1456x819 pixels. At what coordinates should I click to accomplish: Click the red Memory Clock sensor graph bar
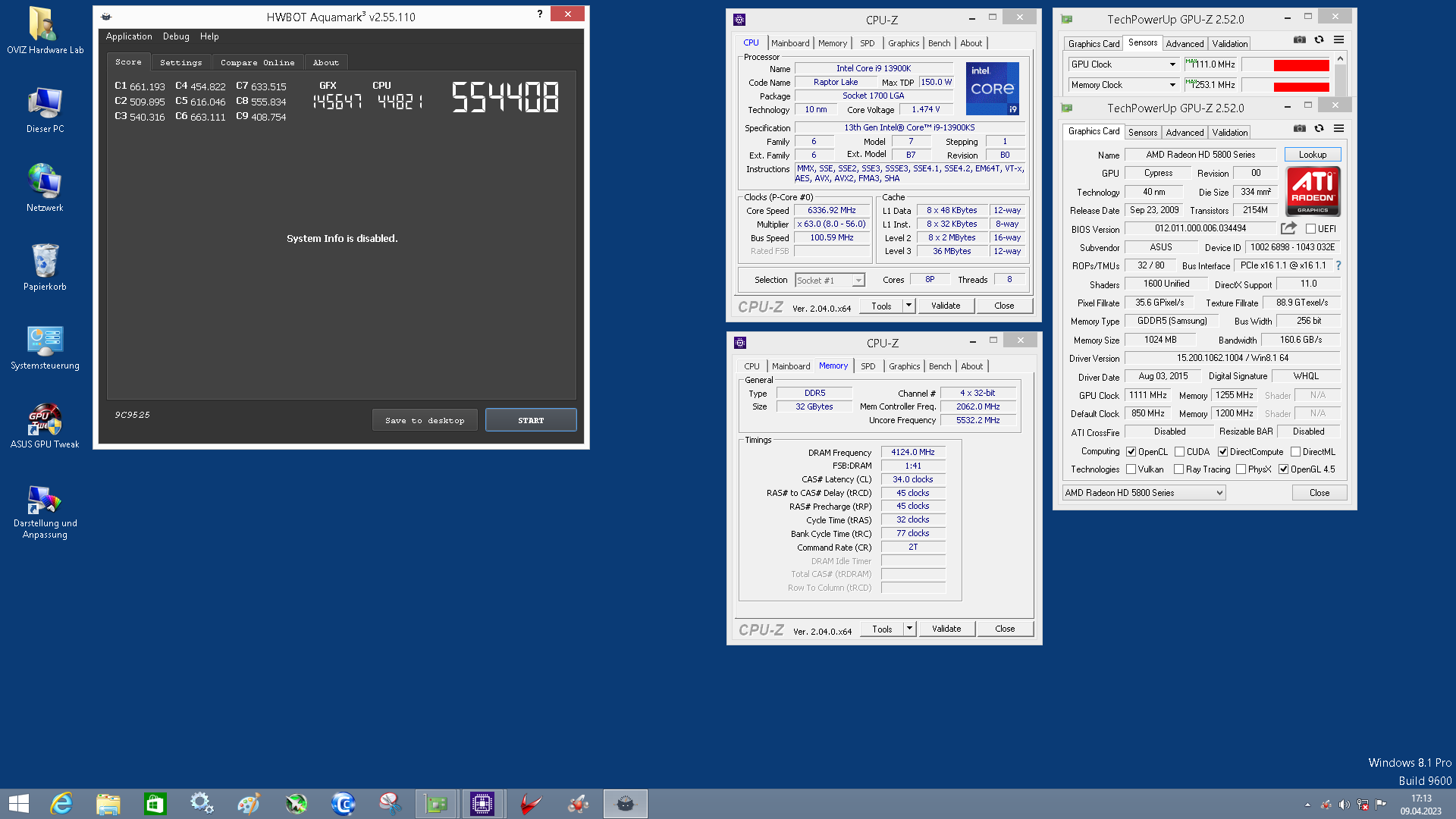coord(1301,86)
